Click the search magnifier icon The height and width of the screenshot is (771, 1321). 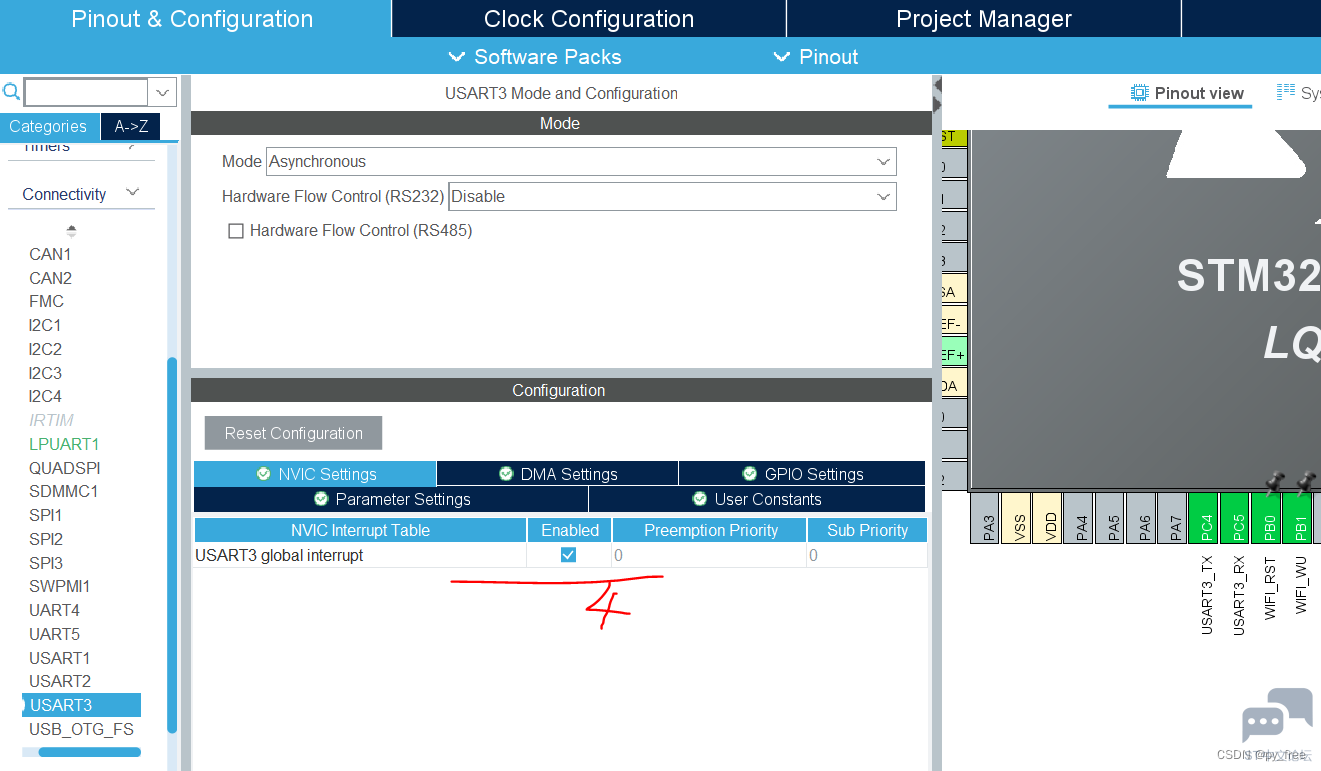[x=11, y=92]
